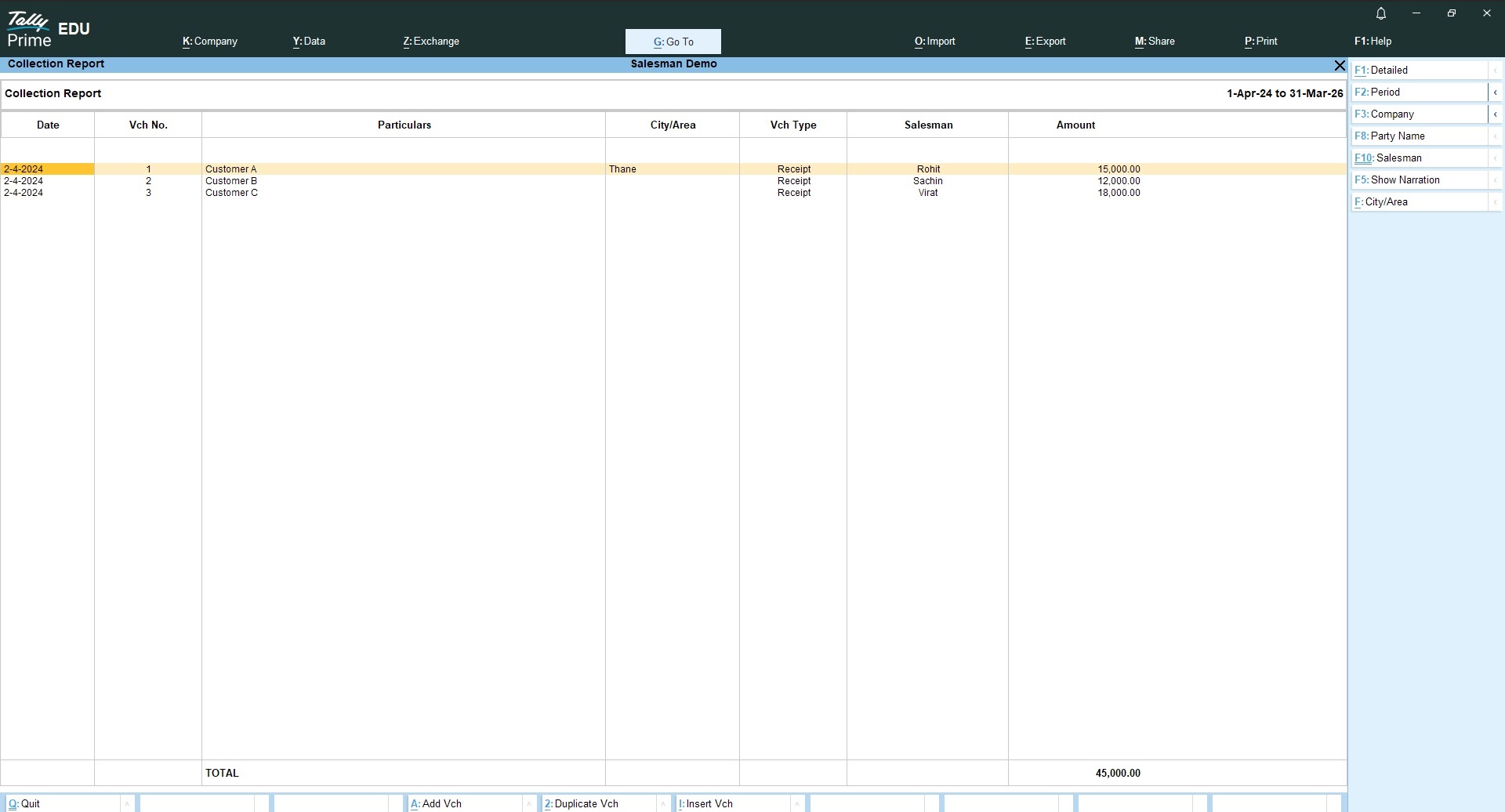The height and width of the screenshot is (812, 1505).
Task: Open the caret next to Insert Vch
Action: click(797, 803)
